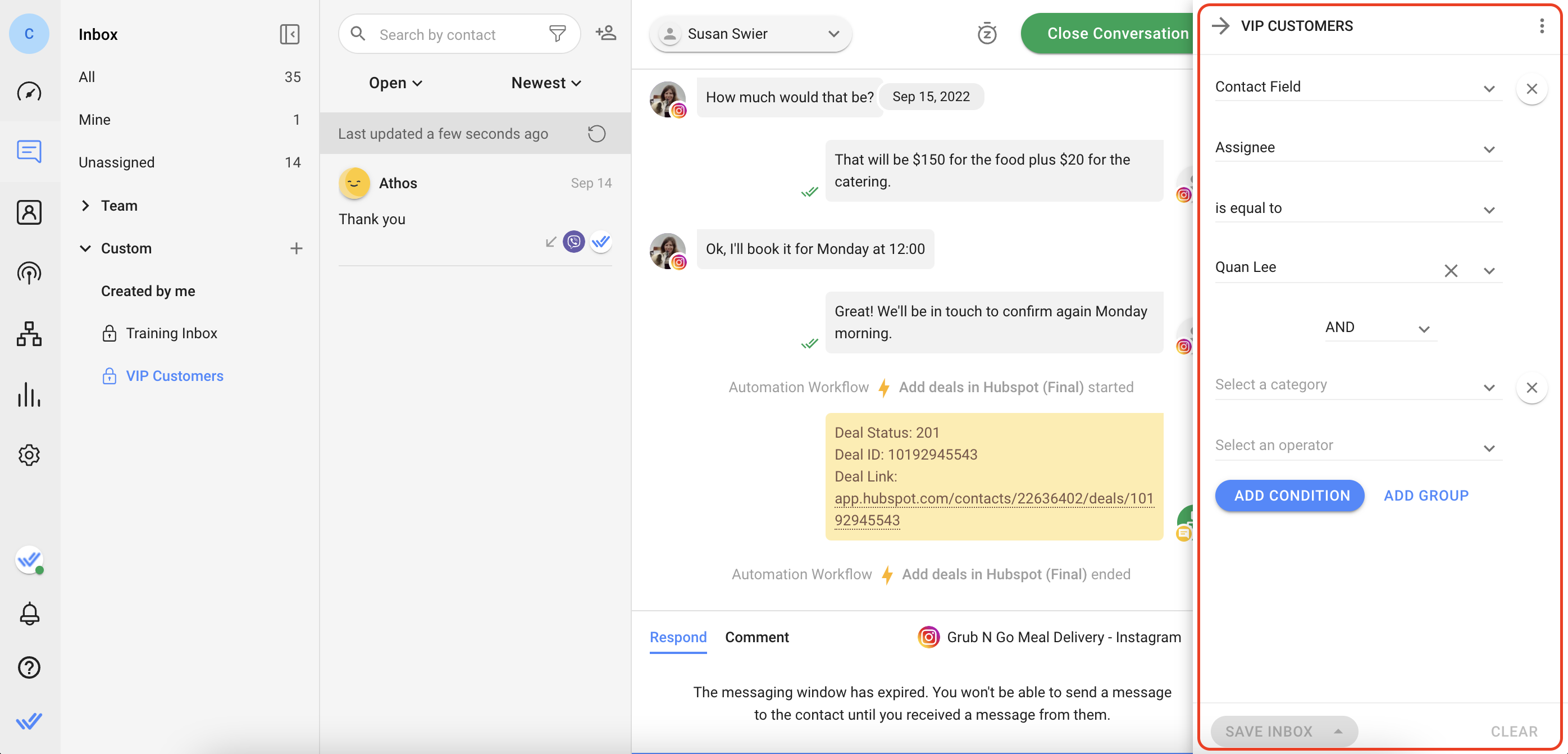Click the snooze conversation clock icon
Image resolution: width=1568 pixels, height=754 pixels.
[987, 34]
